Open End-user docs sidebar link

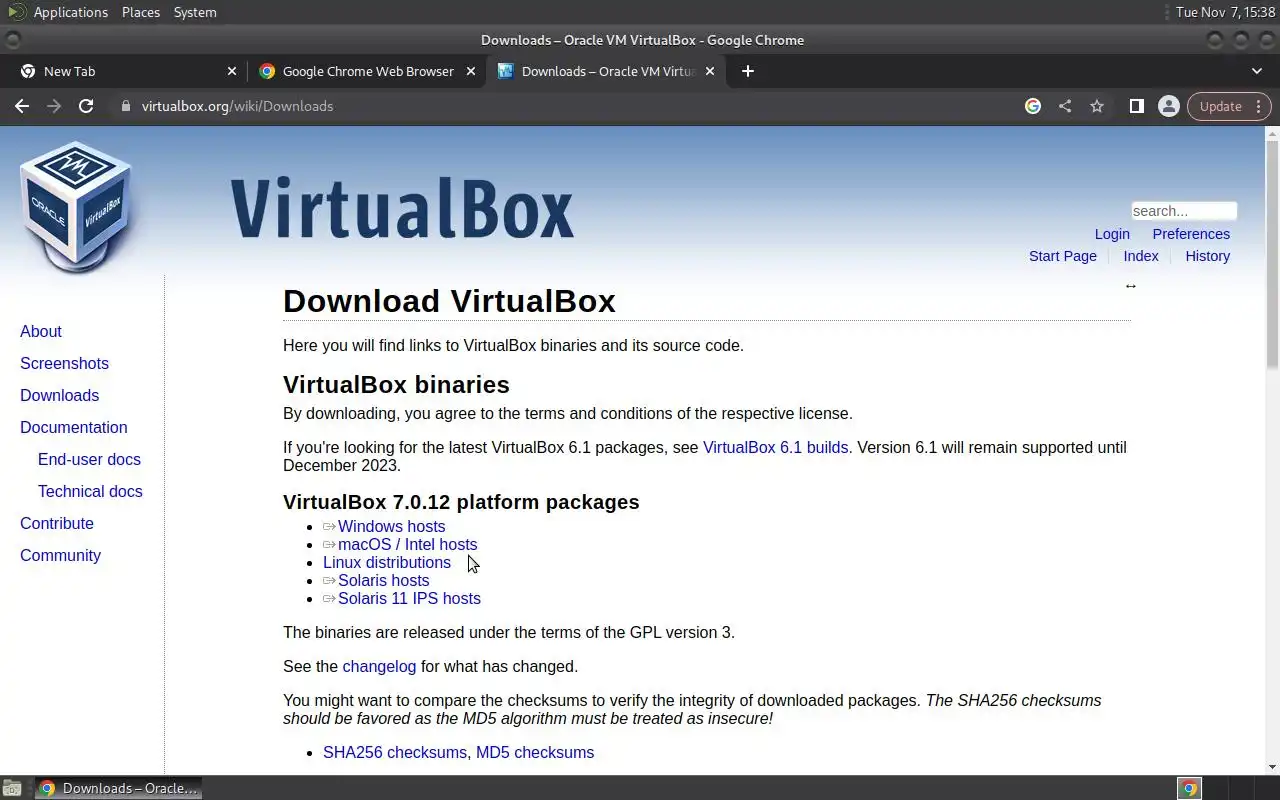tap(89, 459)
